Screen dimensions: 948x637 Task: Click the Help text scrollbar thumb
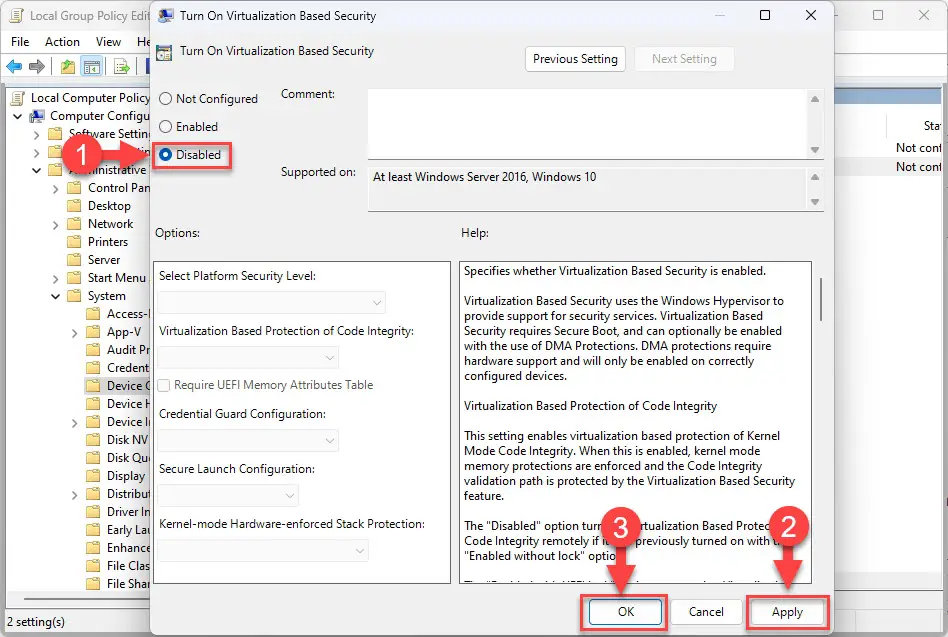coord(820,299)
